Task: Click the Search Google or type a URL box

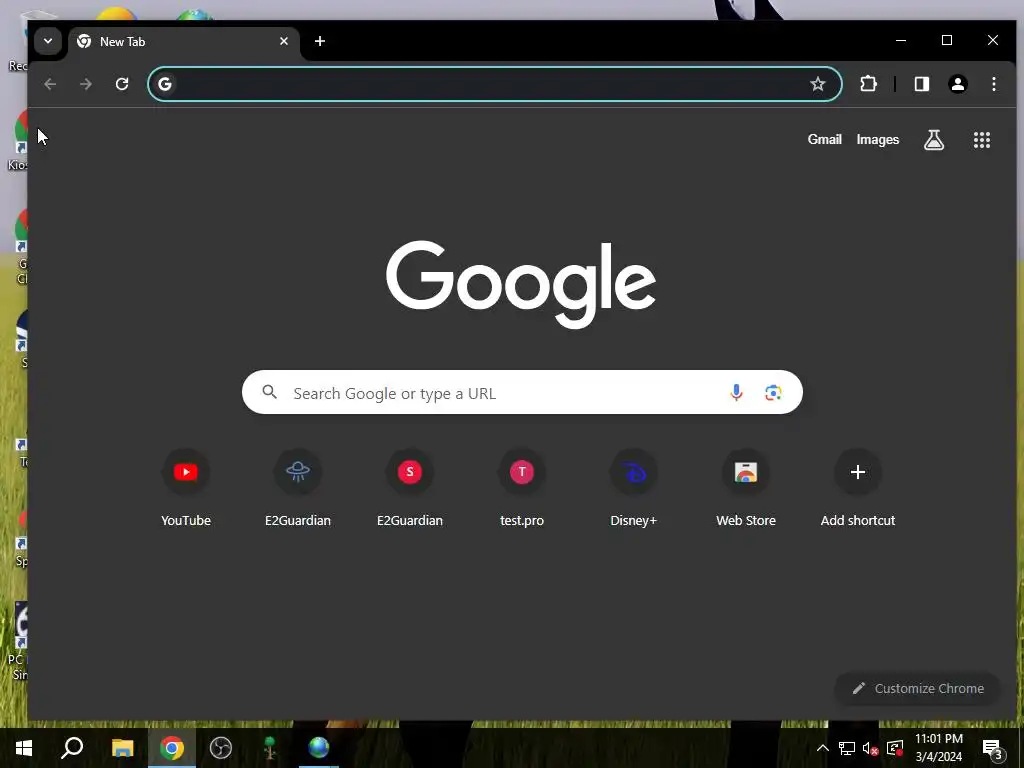Action: click(522, 392)
